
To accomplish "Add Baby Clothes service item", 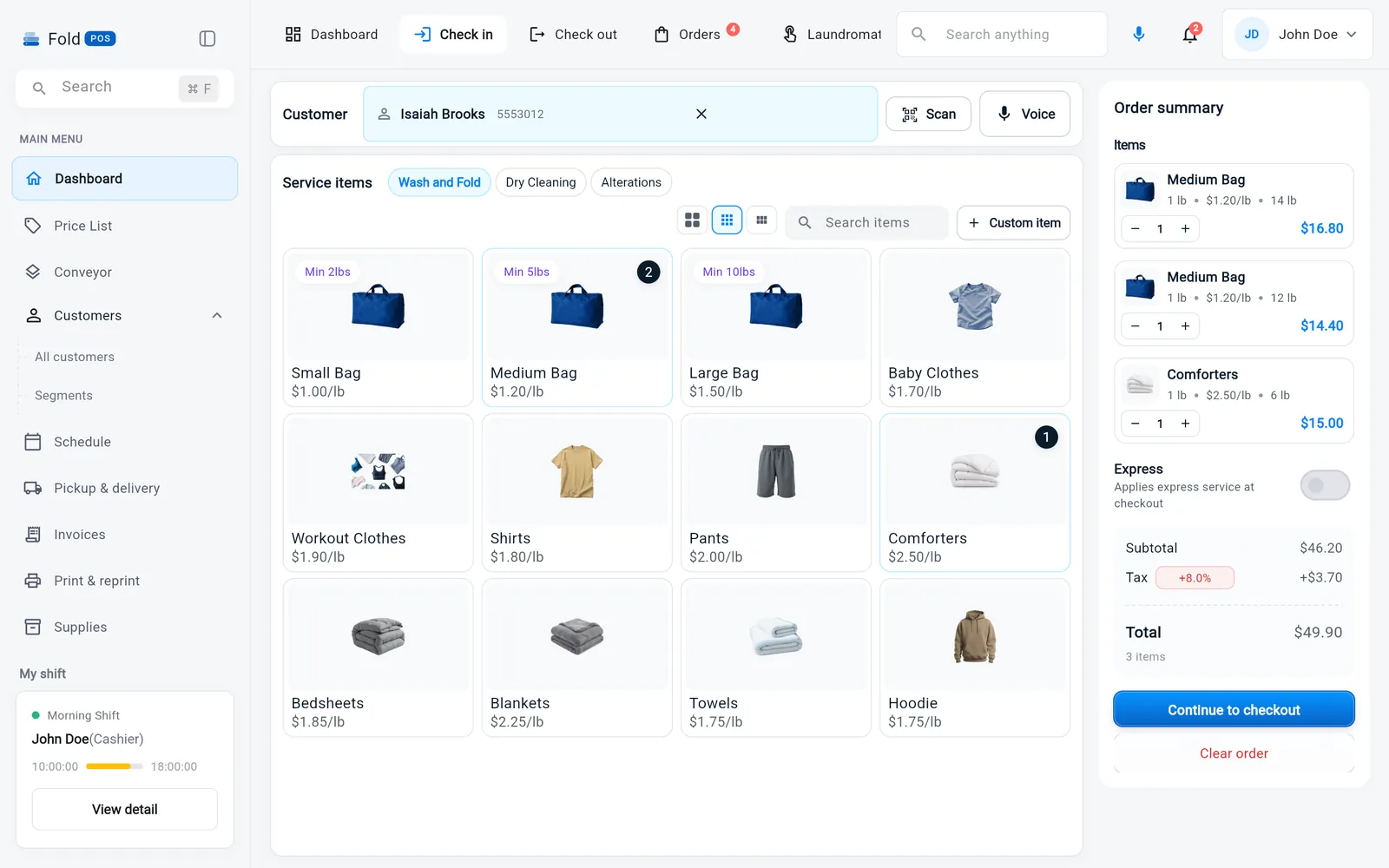I will [x=975, y=327].
